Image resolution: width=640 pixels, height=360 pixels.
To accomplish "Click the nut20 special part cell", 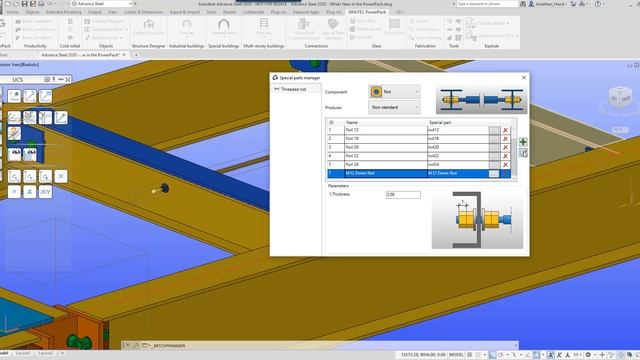I will 458,147.
